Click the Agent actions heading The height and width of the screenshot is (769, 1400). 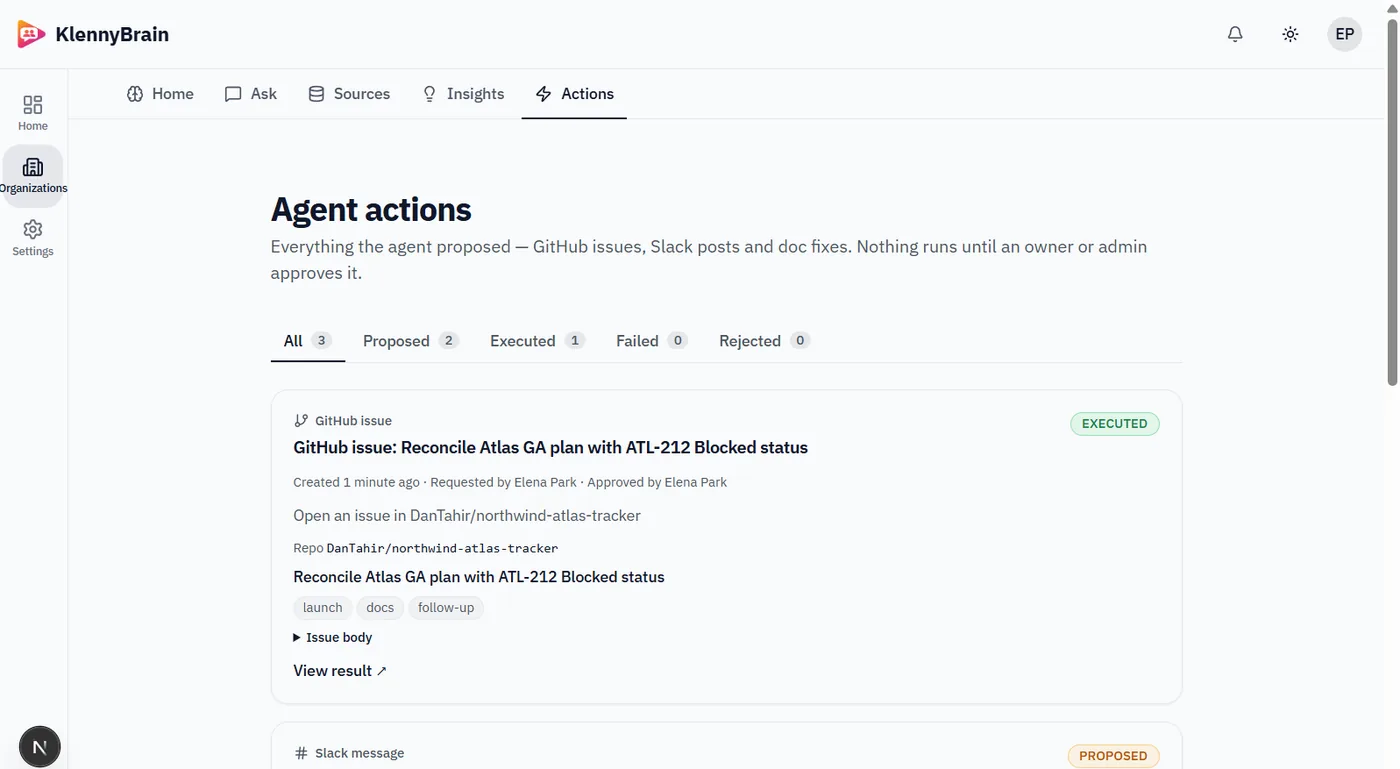[371, 209]
